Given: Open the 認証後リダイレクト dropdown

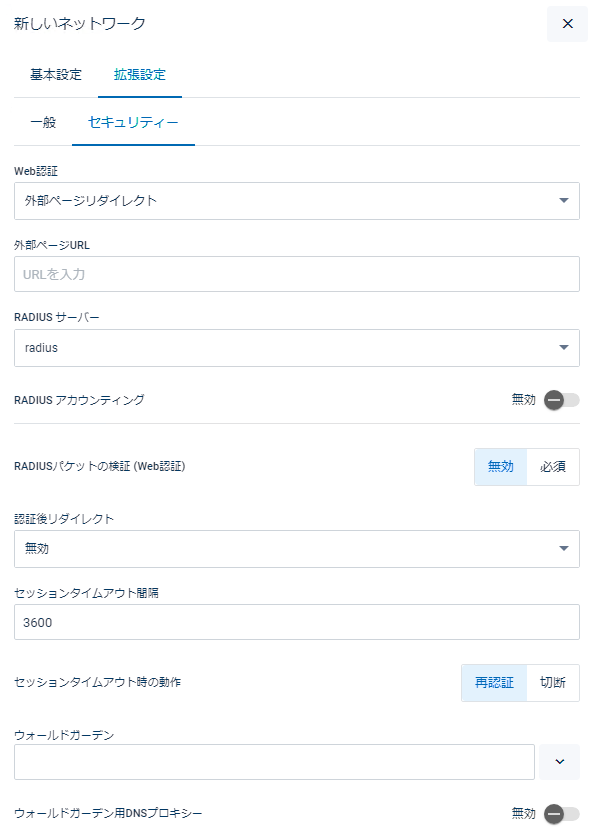Looking at the screenshot, I should tap(297, 549).
